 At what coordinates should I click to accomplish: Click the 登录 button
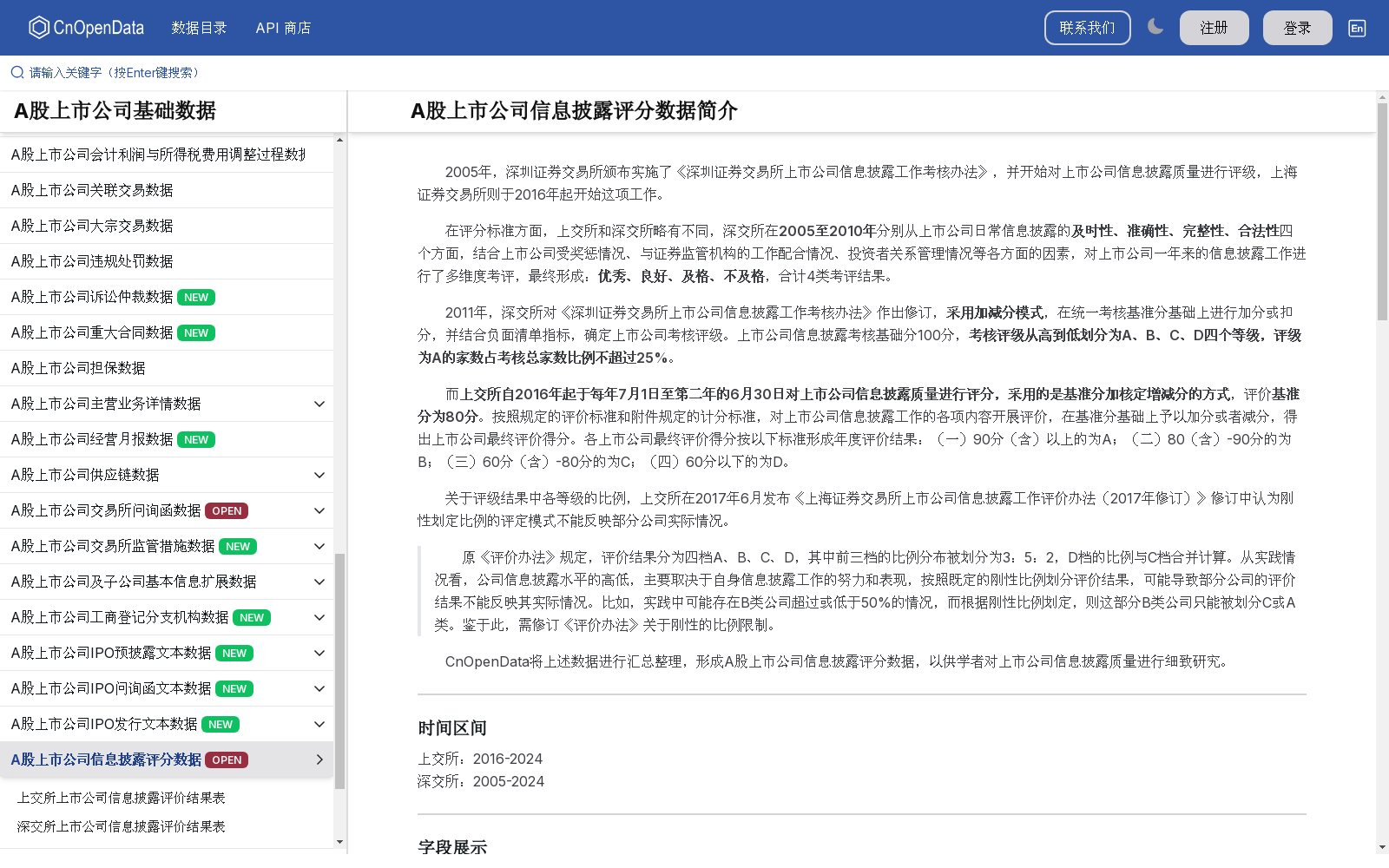[1297, 28]
